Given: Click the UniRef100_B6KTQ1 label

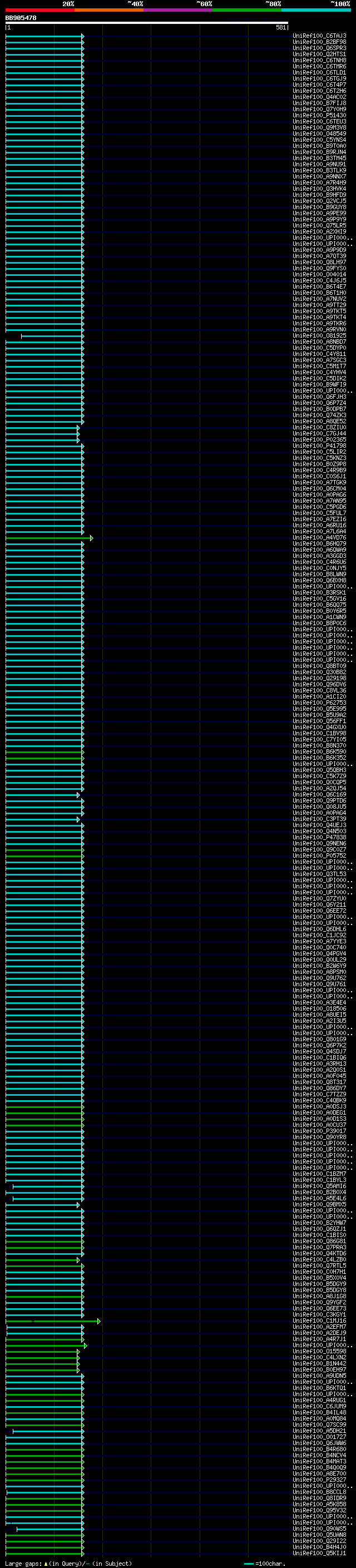Looking at the screenshot, I should click(x=319, y=1388).
